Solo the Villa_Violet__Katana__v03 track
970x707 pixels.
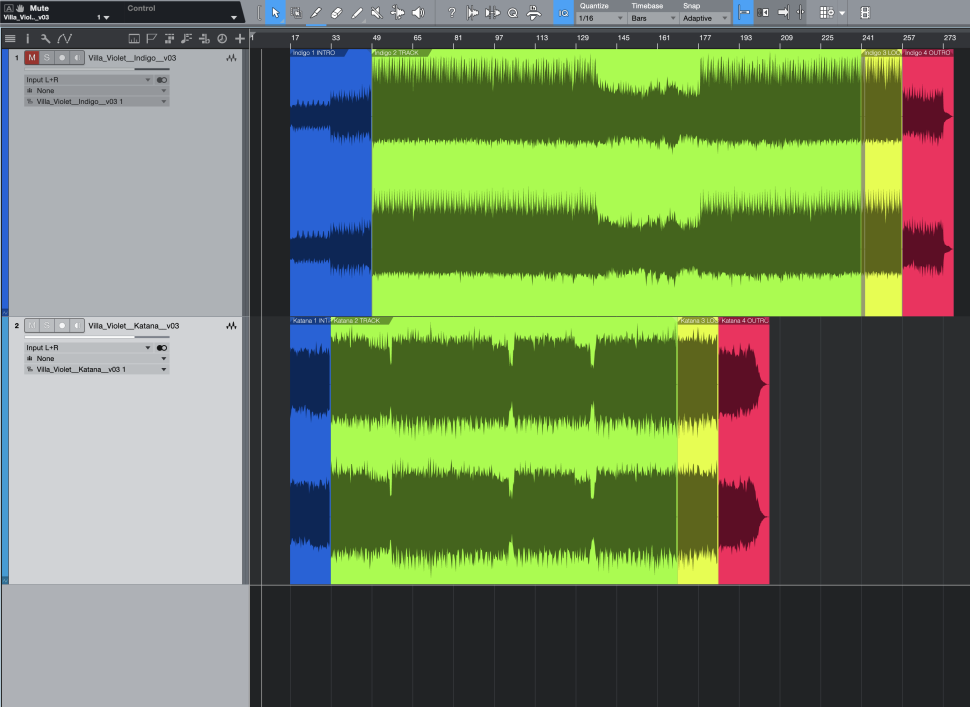pyautogui.click(x=46, y=326)
